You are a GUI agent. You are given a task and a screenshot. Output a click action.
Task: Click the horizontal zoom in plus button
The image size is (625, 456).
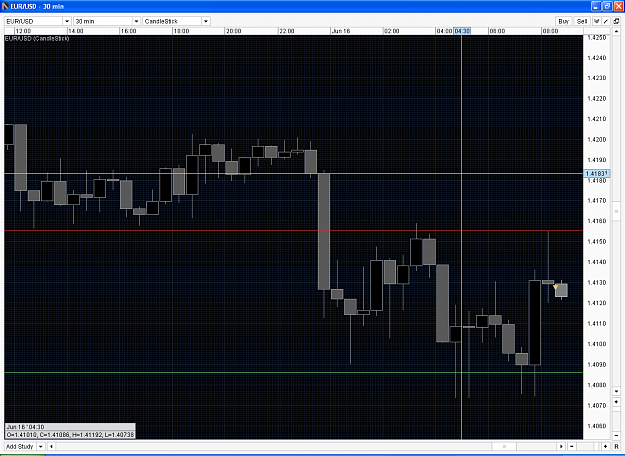(606, 446)
